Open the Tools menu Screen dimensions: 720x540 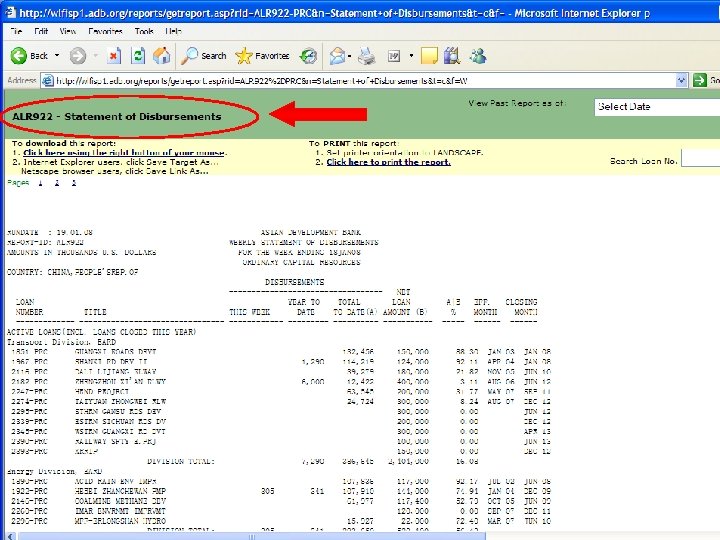tap(144, 31)
